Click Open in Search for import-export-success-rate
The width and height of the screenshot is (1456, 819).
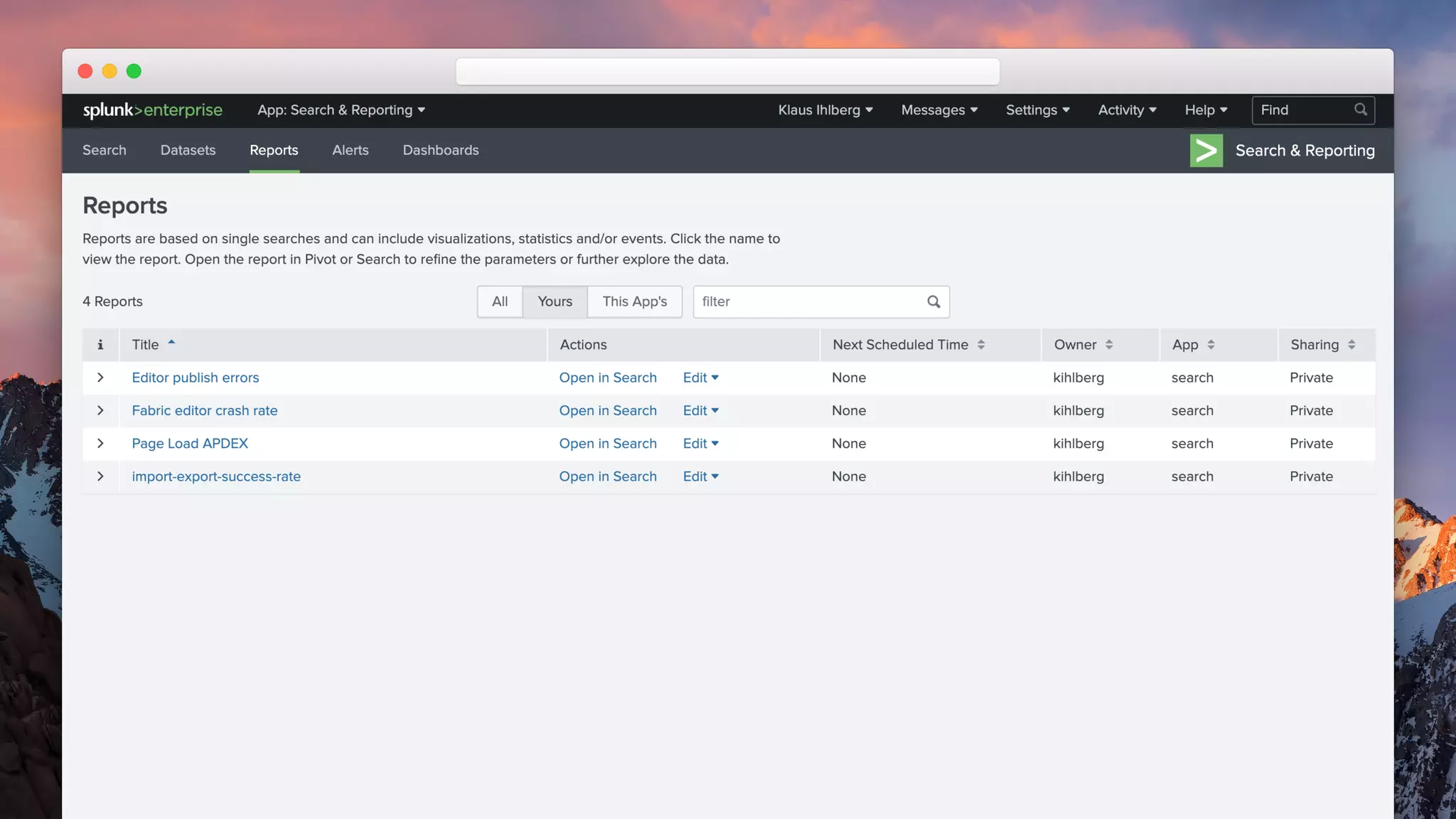coord(607,477)
